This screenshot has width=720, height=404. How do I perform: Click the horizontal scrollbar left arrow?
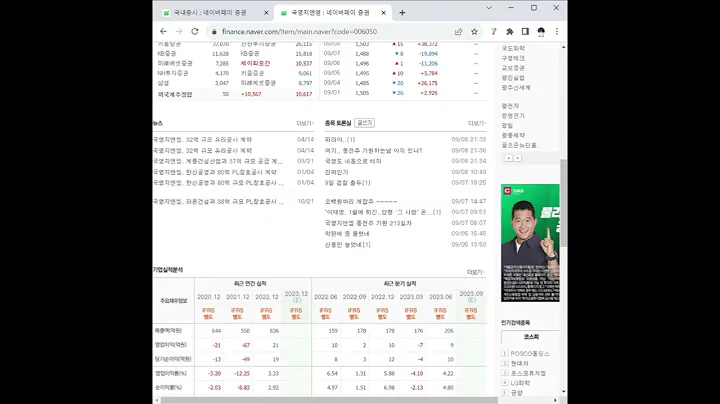click(157, 400)
